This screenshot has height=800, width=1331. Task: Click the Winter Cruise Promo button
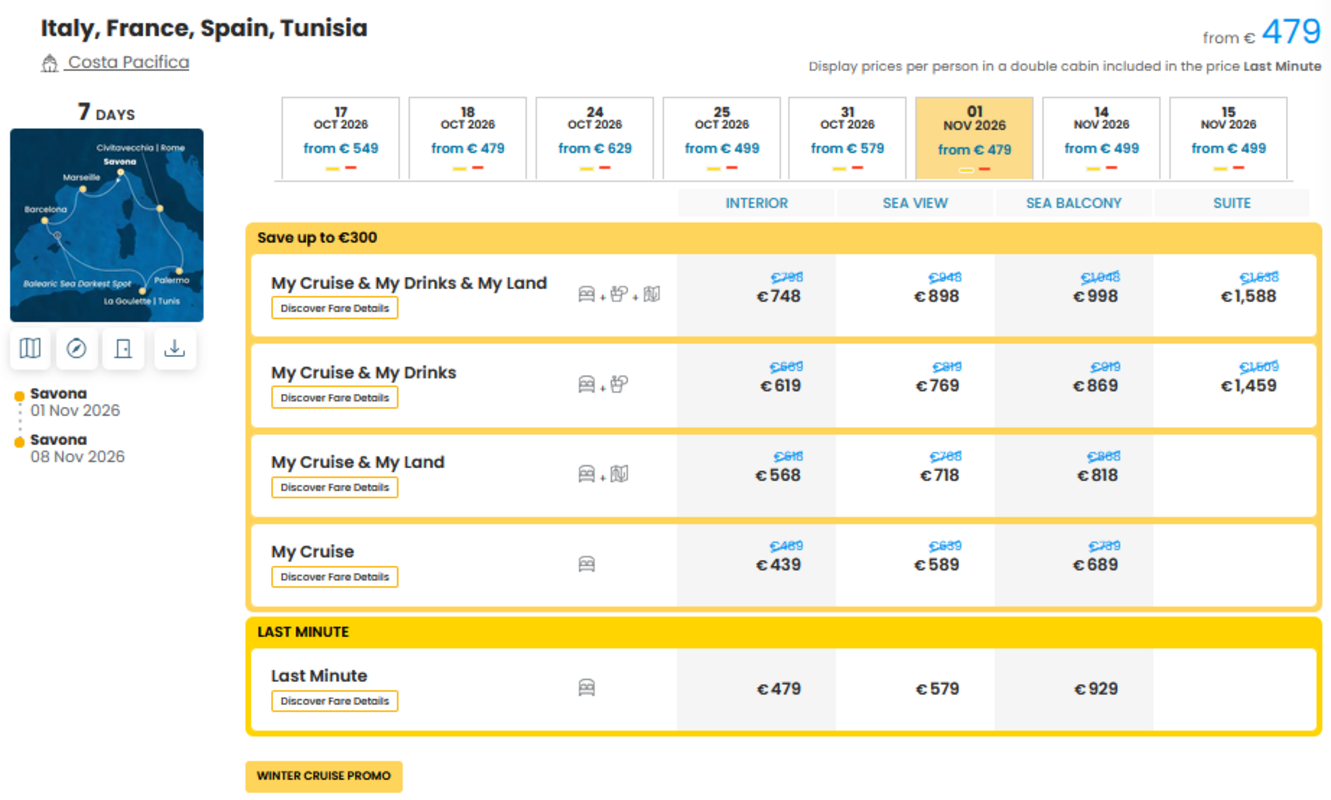324,776
